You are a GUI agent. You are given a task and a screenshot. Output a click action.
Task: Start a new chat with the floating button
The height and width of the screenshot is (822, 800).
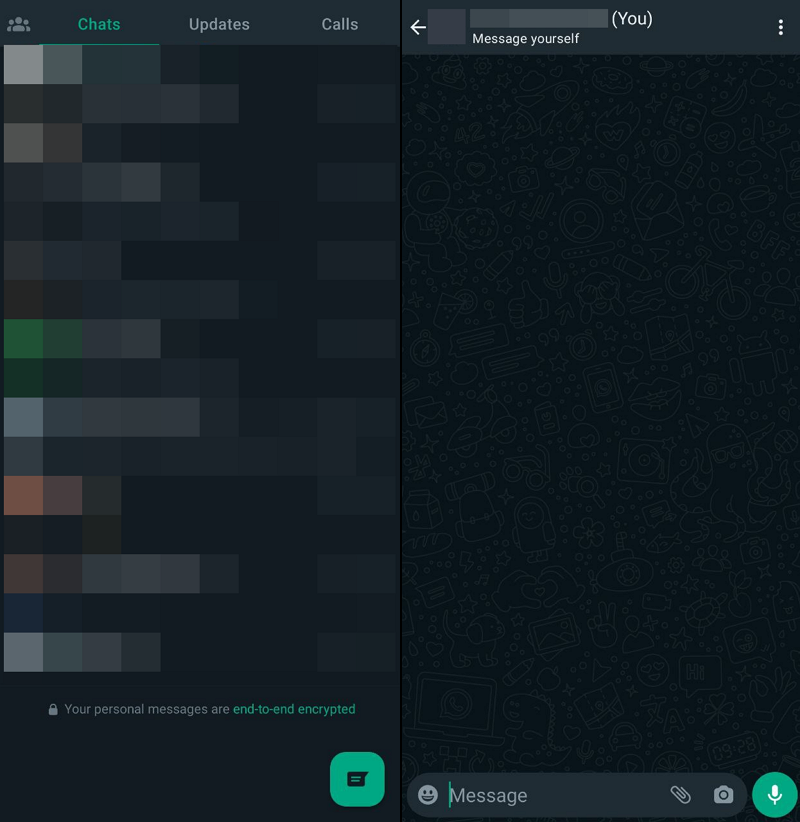357,779
